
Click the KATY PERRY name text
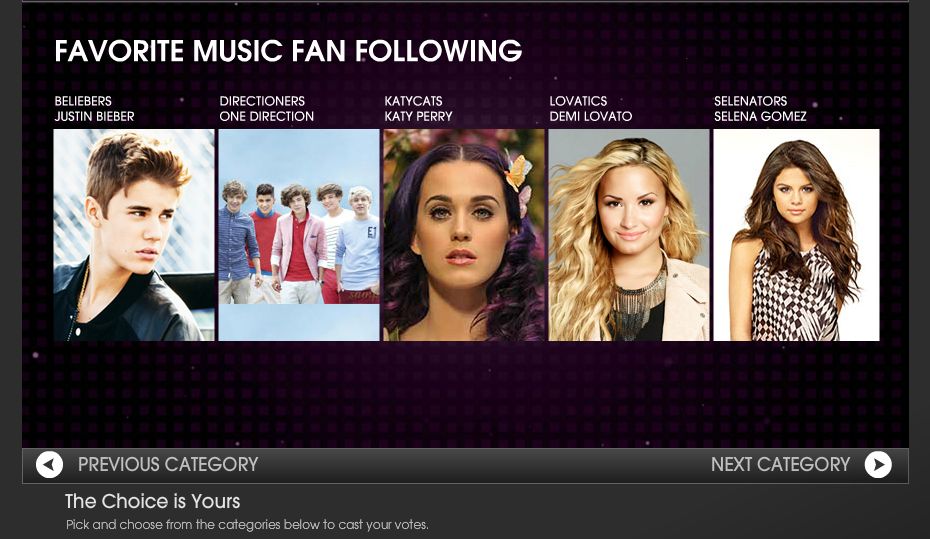click(418, 116)
